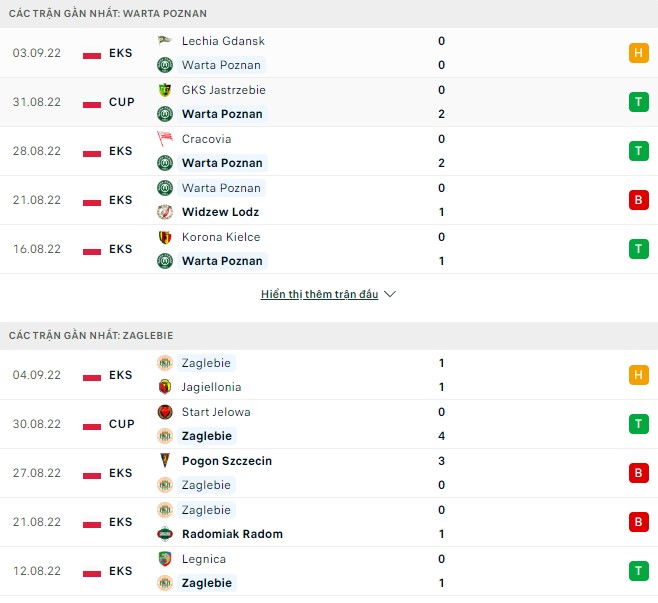The image size is (658, 603).
Task: Expand more matches with the chevron arrow
Action: tap(390, 295)
